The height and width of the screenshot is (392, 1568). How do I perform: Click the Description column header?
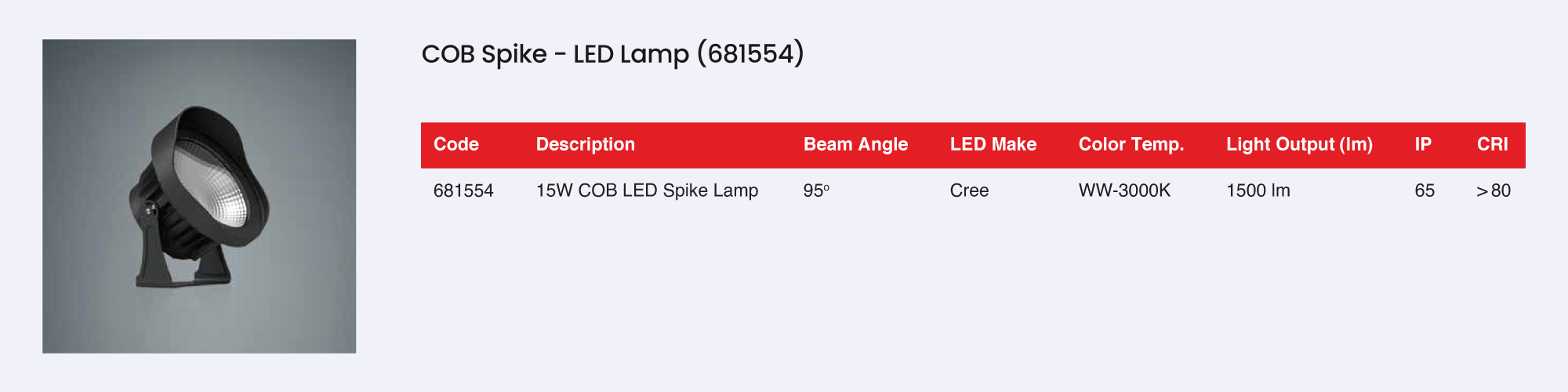pos(585,144)
